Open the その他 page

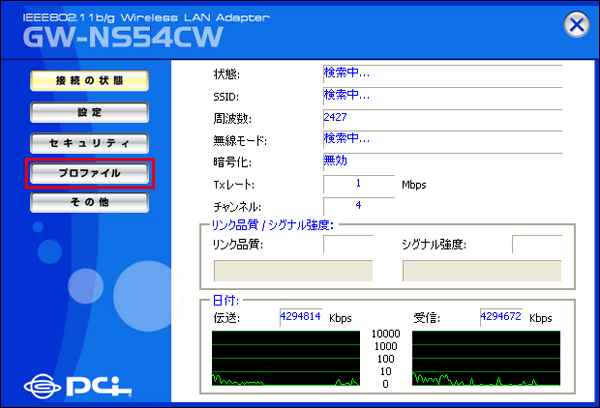(x=89, y=202)
